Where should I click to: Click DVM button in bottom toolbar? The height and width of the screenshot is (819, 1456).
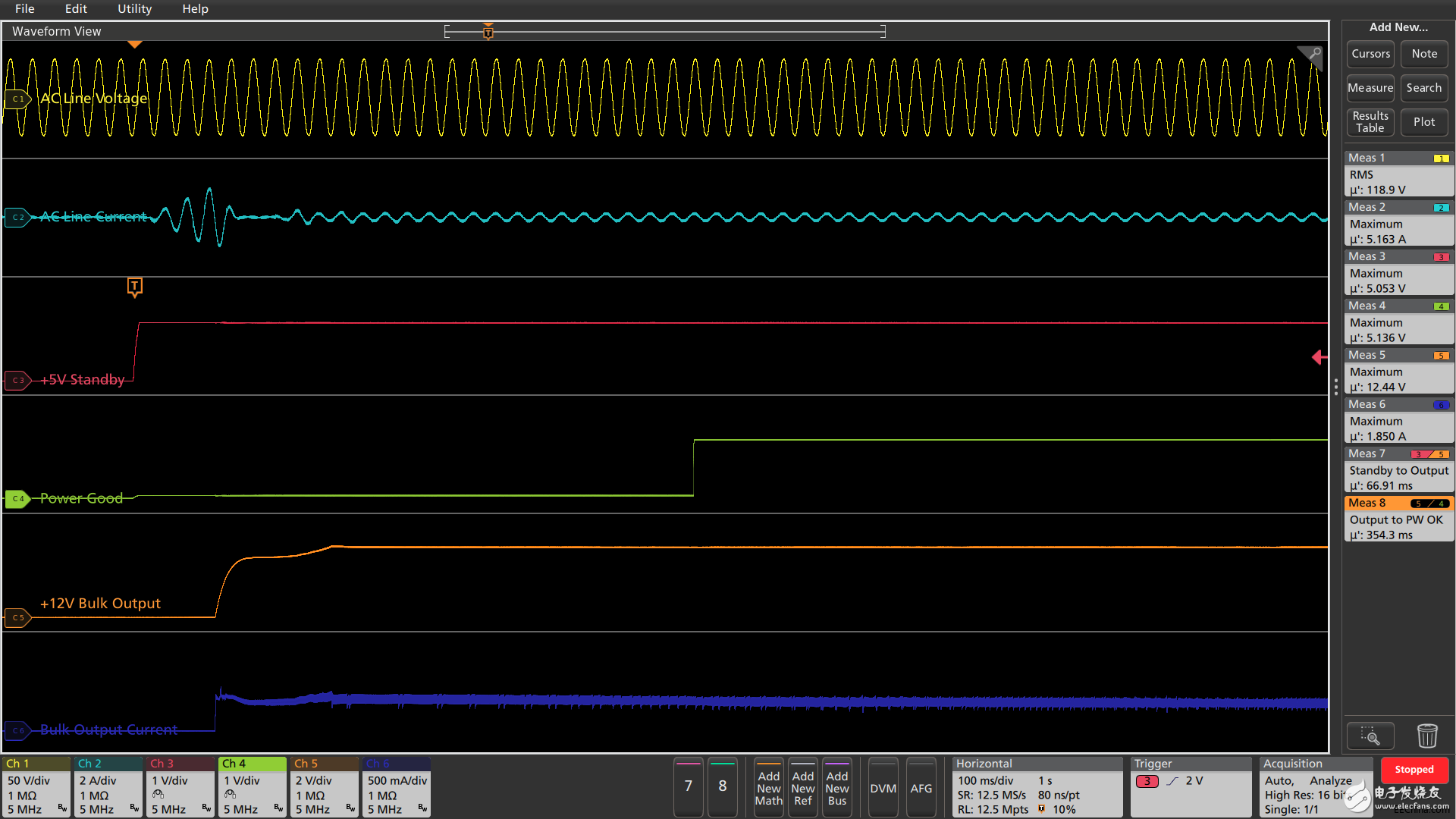click(883, 788)
